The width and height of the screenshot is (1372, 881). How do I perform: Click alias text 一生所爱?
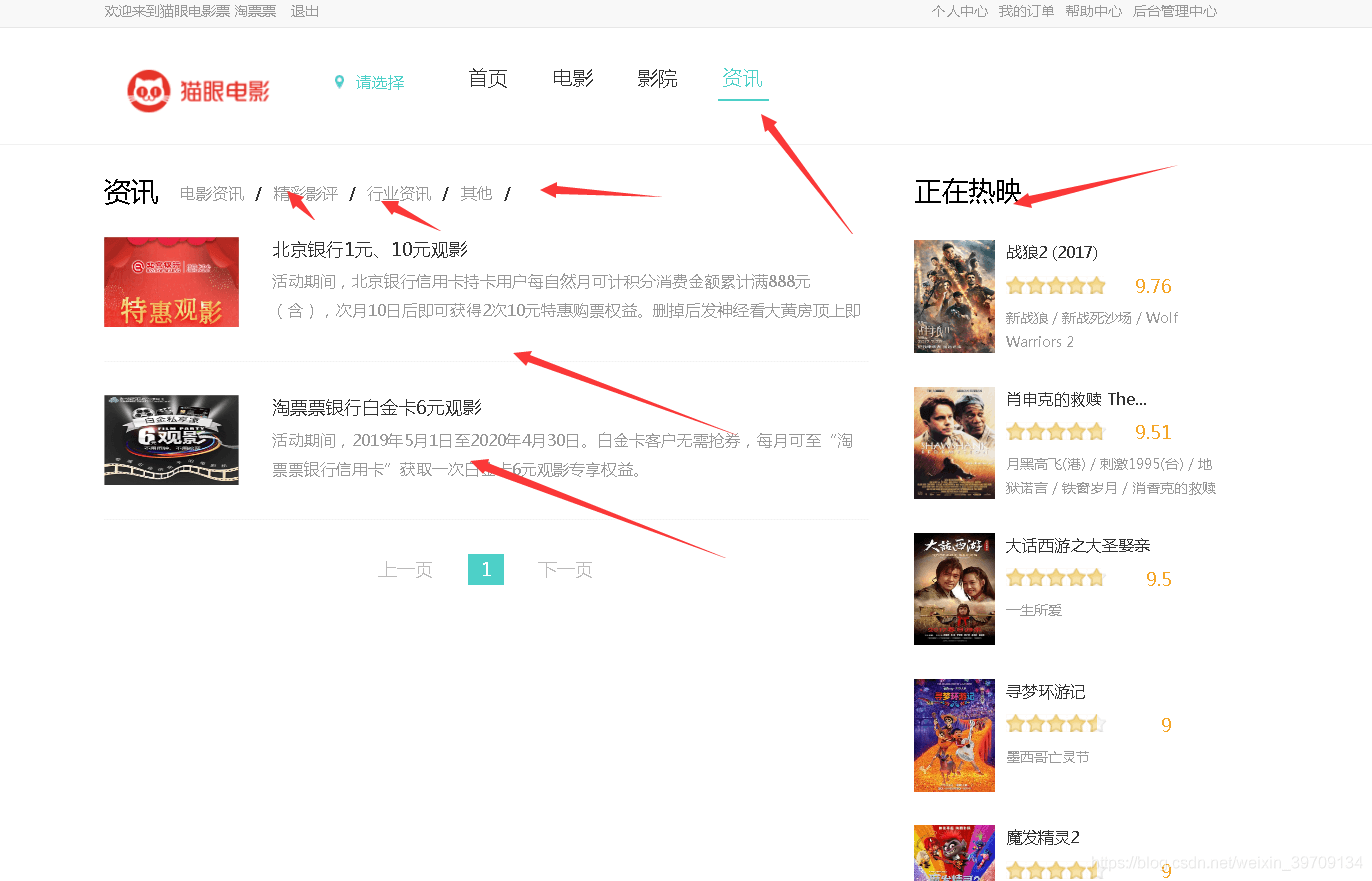[x=1034, y=610]
